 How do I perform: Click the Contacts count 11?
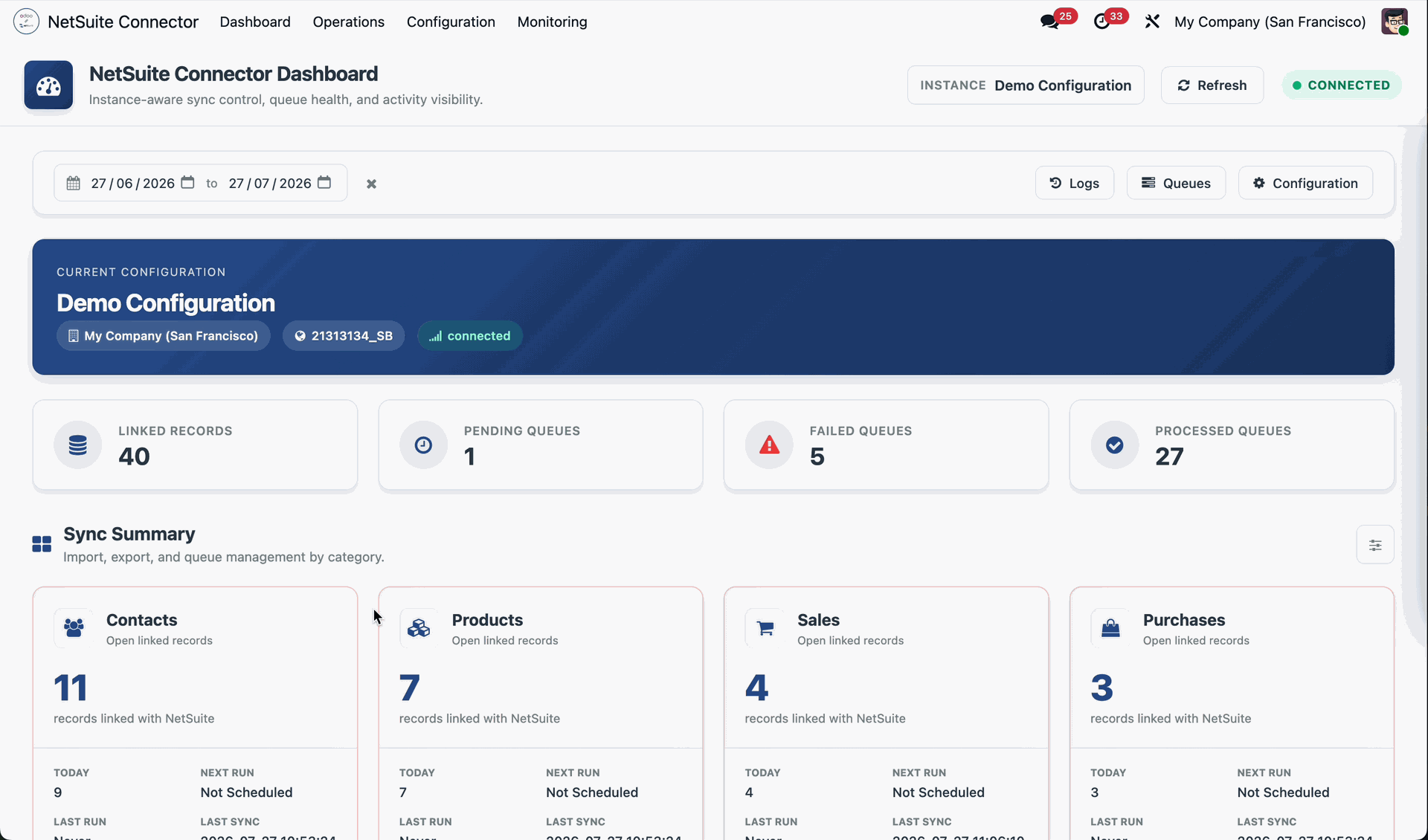pos(71,688)
